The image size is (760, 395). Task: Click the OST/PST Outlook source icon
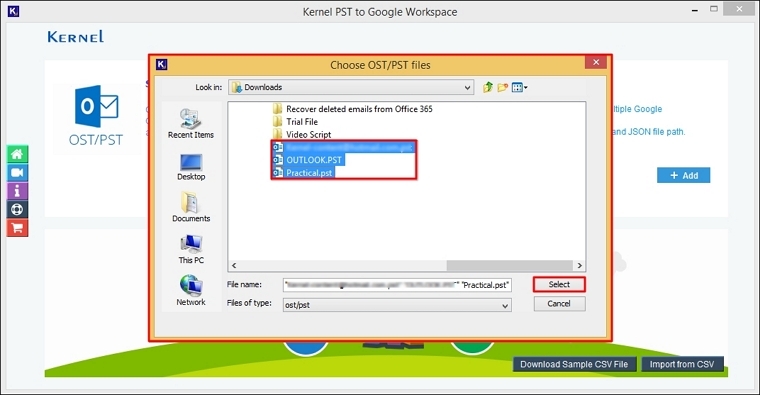96,116
